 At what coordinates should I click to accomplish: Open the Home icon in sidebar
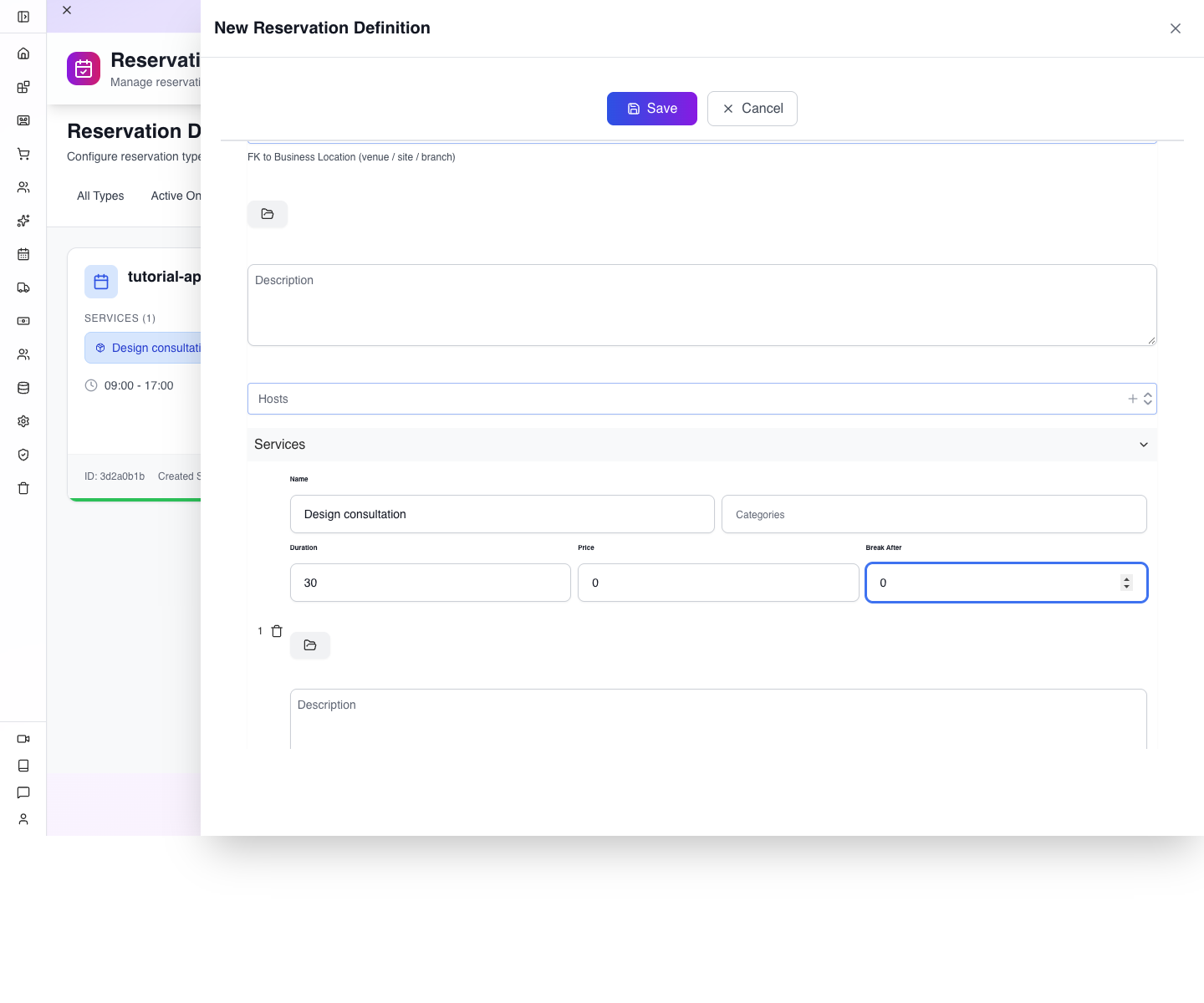[23, 53]
